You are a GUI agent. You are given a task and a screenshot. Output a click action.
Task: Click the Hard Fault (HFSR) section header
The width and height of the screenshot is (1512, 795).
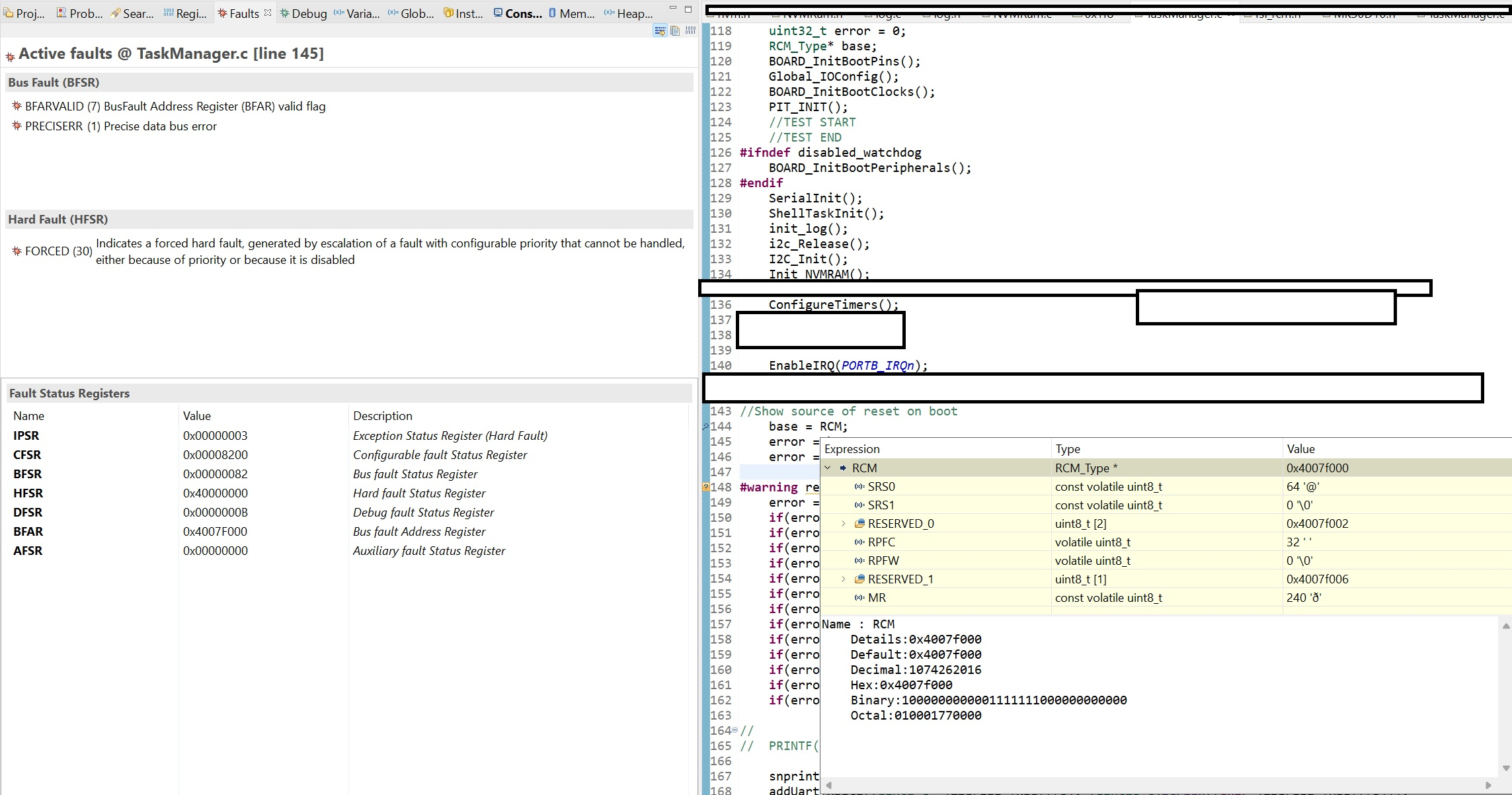(x=349, y=220)
